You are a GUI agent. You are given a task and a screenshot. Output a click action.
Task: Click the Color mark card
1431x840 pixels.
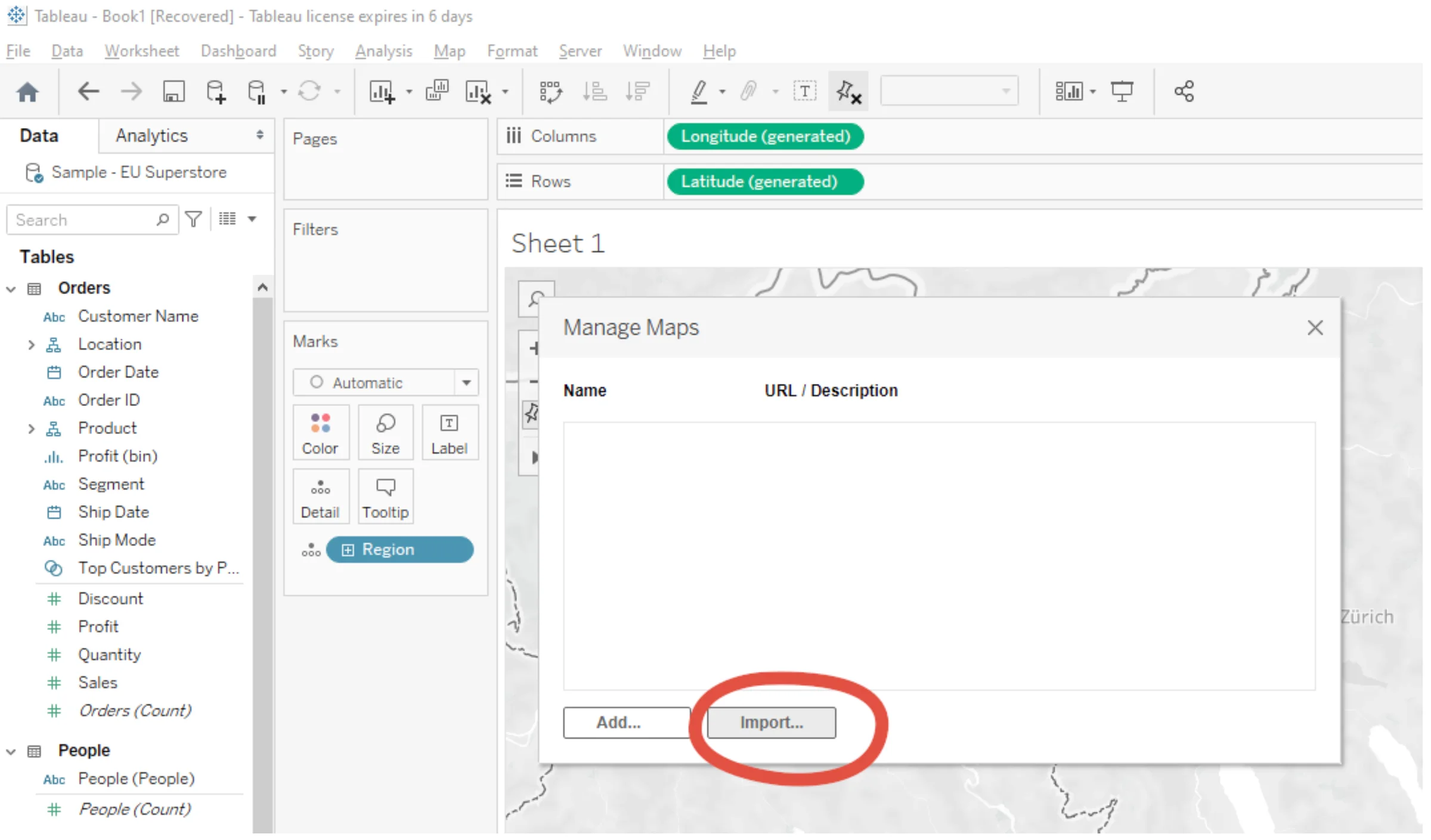tap(320, 433)
